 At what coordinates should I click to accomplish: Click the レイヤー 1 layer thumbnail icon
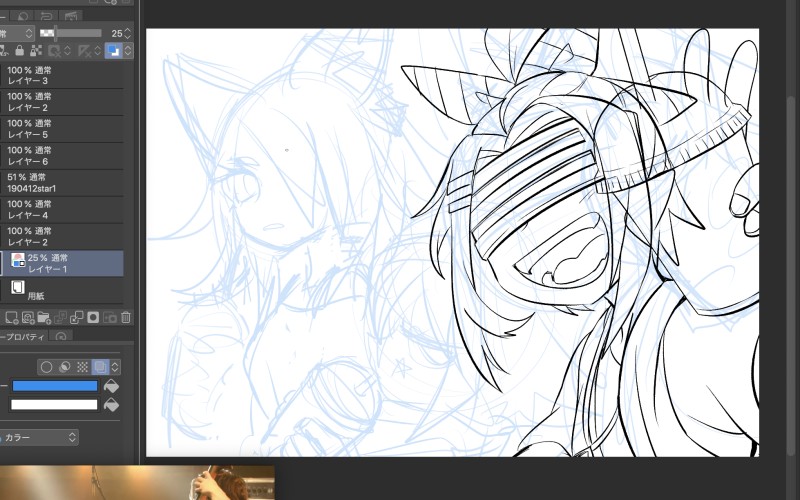coord(18,260)
